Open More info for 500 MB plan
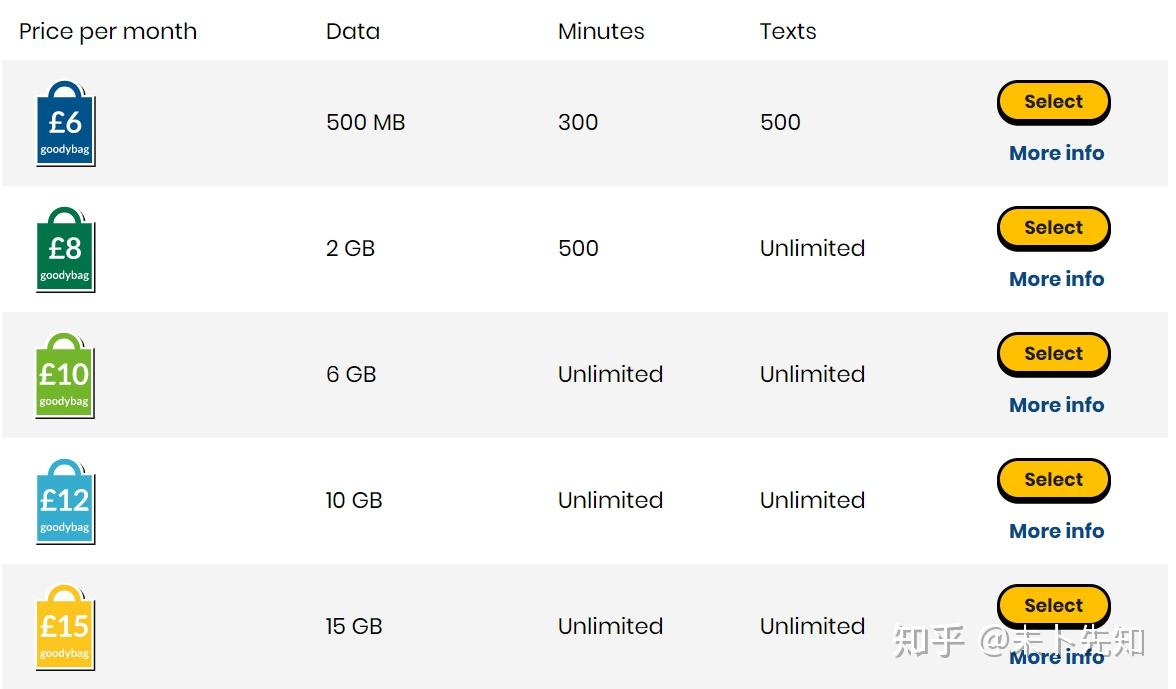Viewport: 1176px width, 689px height. click(x=1056, y=153)
